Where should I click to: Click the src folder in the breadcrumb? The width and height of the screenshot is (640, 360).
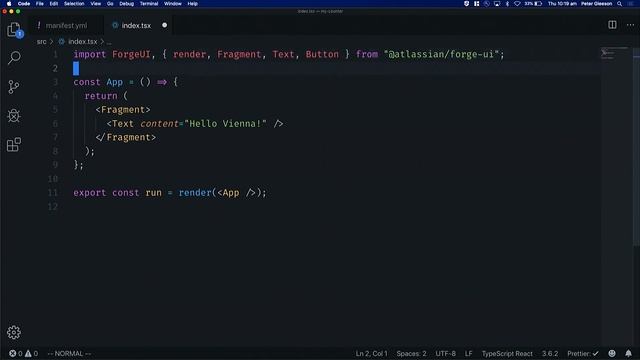(x=41, y=42)
